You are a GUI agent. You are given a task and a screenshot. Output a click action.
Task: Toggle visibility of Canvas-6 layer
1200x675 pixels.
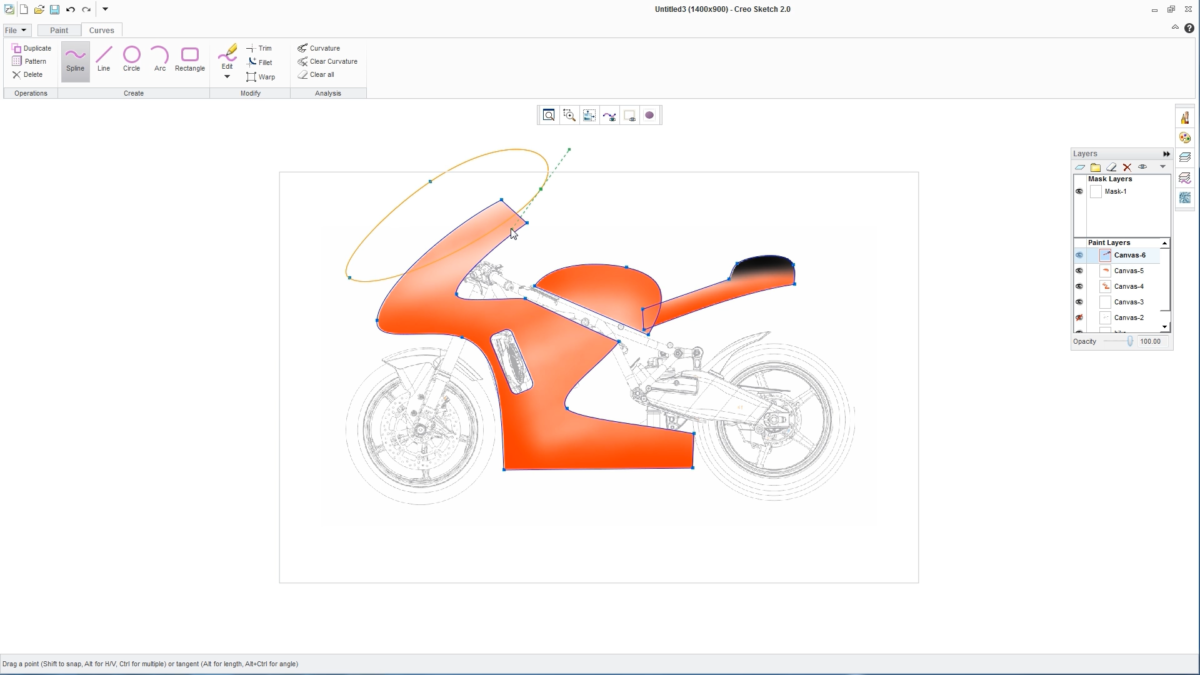click(x=1079, y=255)
